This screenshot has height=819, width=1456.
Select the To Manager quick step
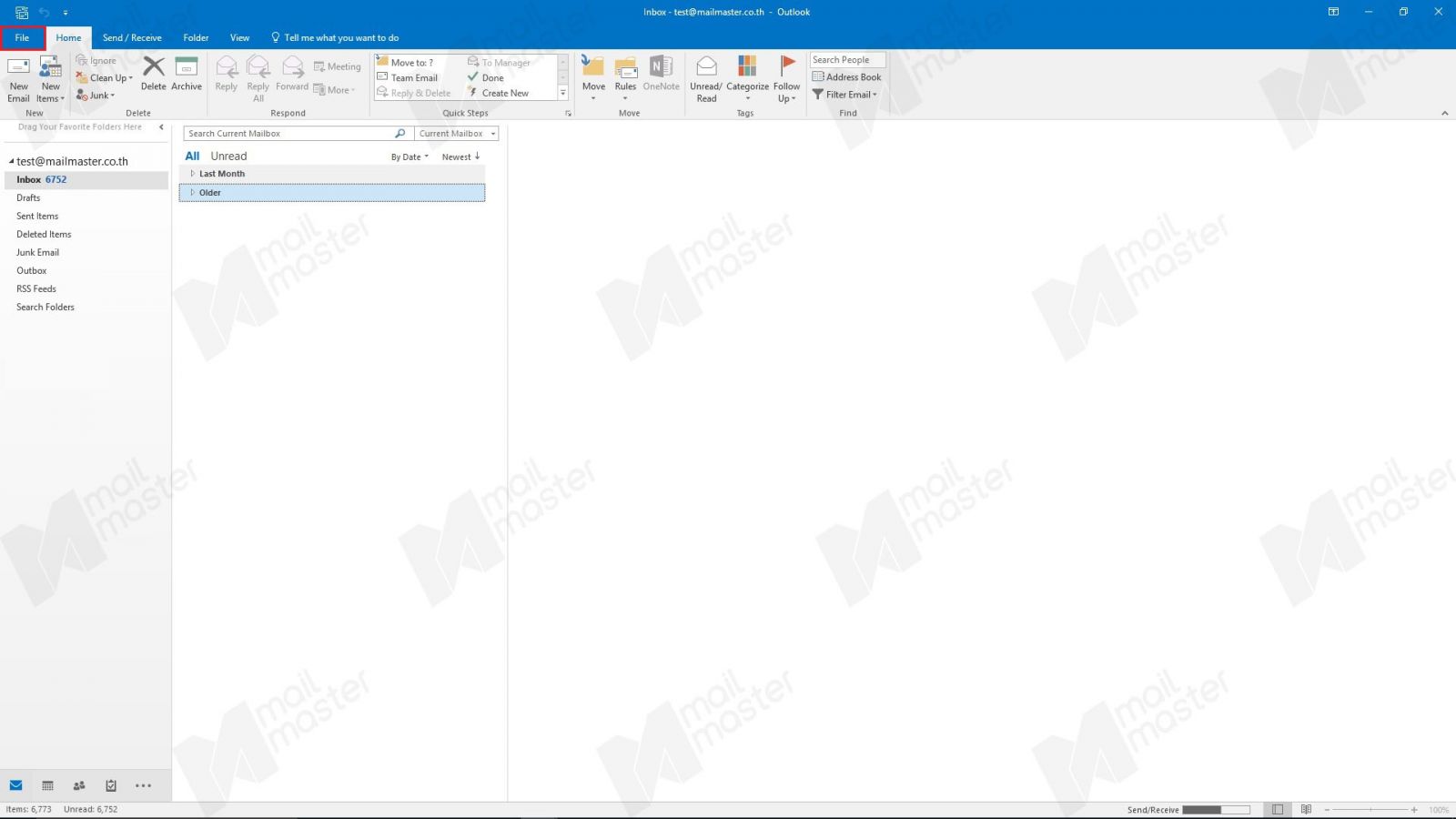(499, 63)
